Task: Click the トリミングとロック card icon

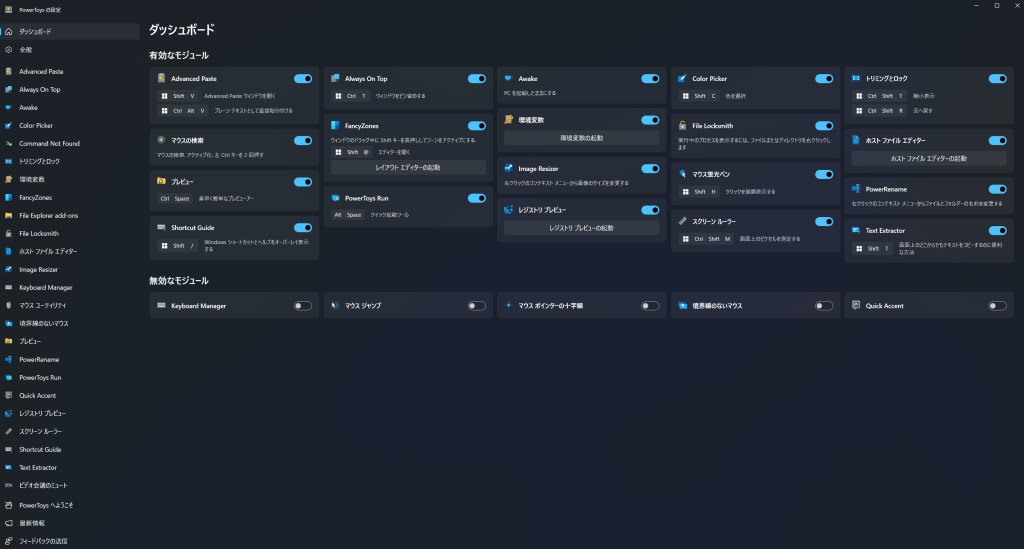Action: pos(856,78)
